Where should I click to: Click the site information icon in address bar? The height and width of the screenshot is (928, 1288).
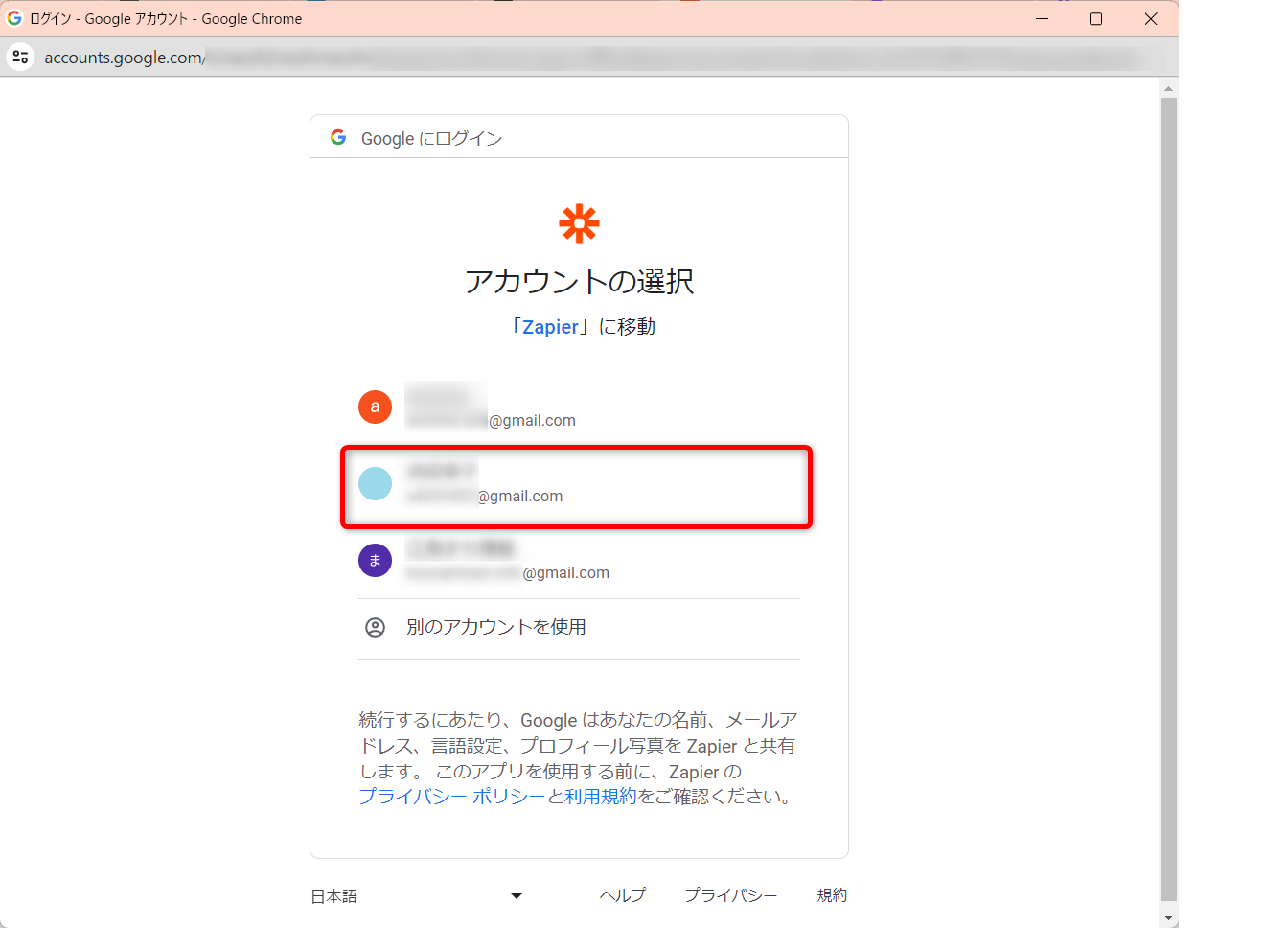(20, 58)
